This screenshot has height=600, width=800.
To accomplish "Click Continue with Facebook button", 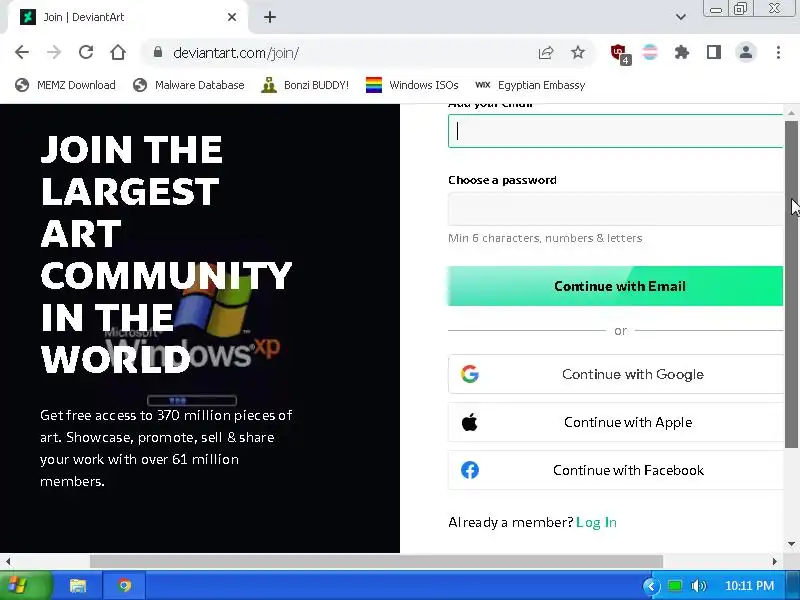I will 615,470.
